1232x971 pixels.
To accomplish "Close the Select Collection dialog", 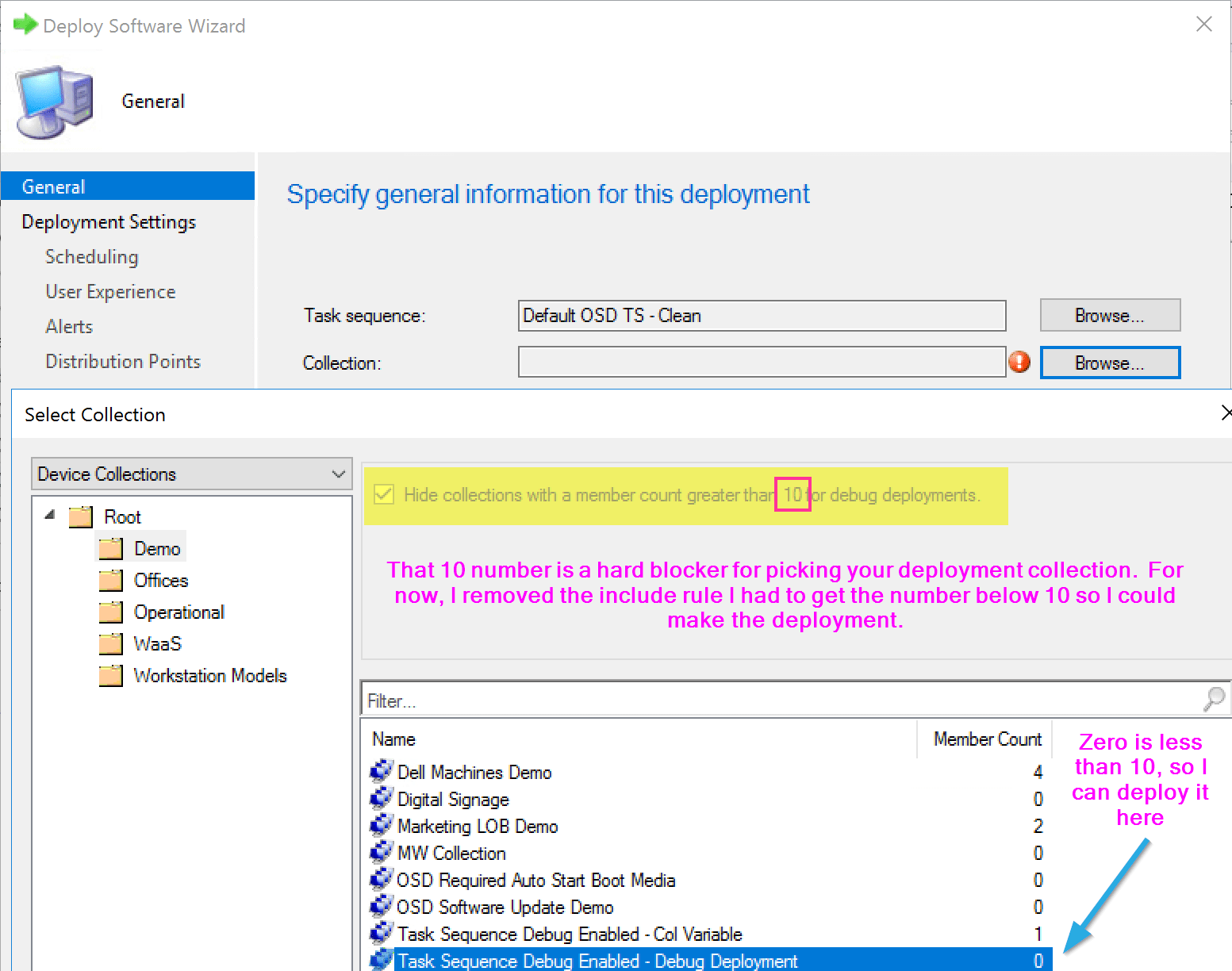I will (1226, 413).
